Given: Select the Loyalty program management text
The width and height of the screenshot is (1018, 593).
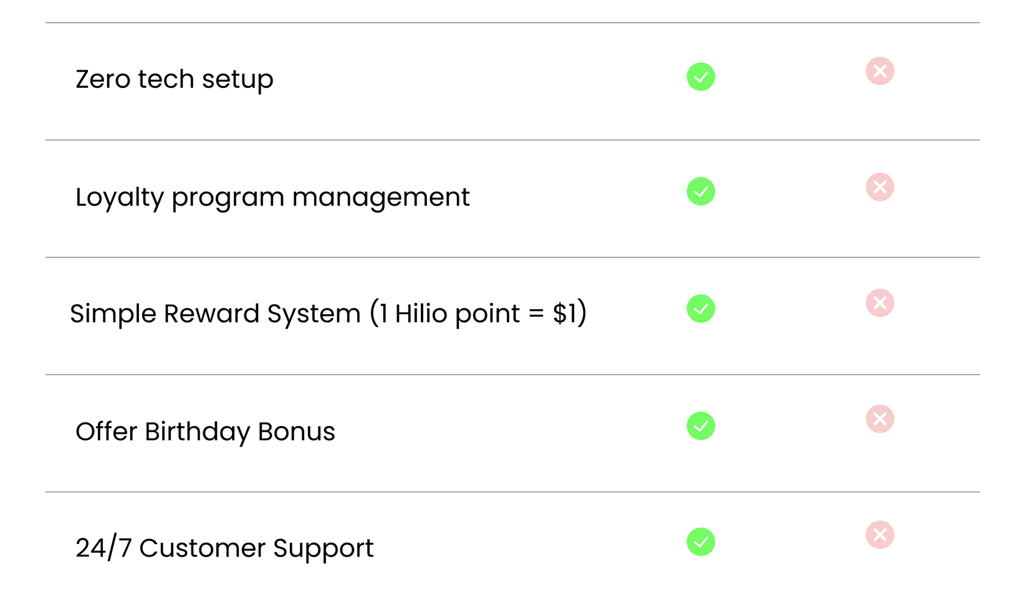Looking at the screenshot, I should [x=272, y=198].
